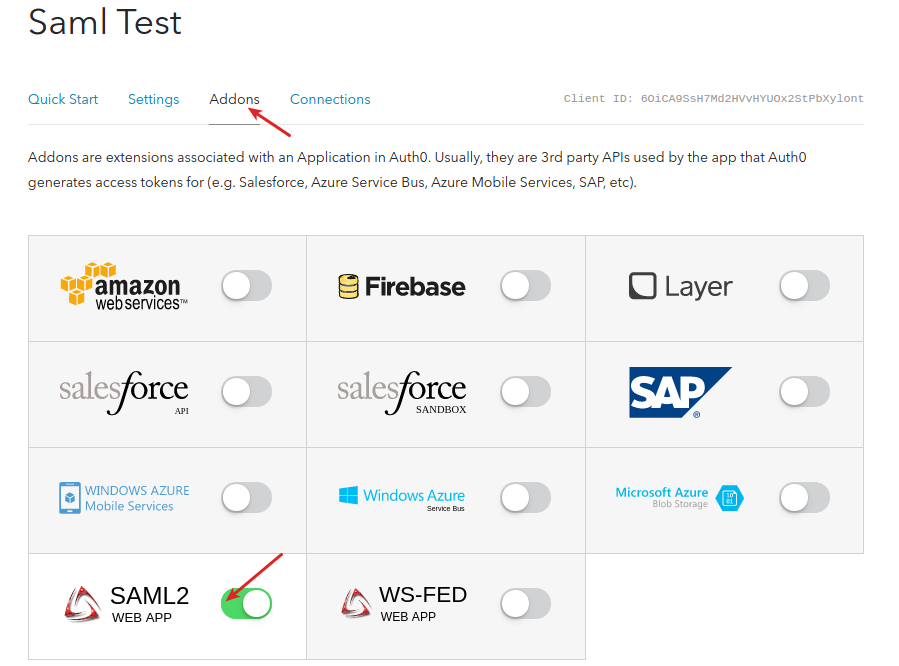The width and height of the screenshot is (899, 666).
Task: Click the Microsoft Azure Blob Storage logo
Action: 679,497
